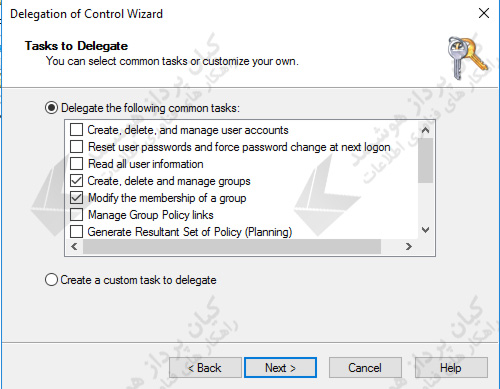The image size is (500, 389).
Task: Click the horizontal scroll left arrow
Action: click(x=74, y=247)
